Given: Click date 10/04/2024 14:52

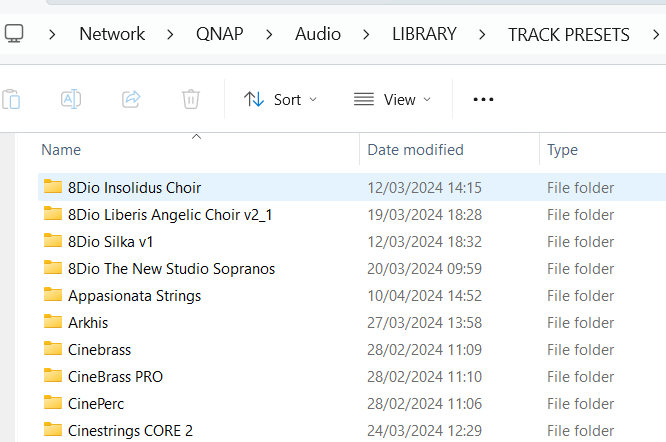Looking at the screenshot, I should [x=424, y=296].
